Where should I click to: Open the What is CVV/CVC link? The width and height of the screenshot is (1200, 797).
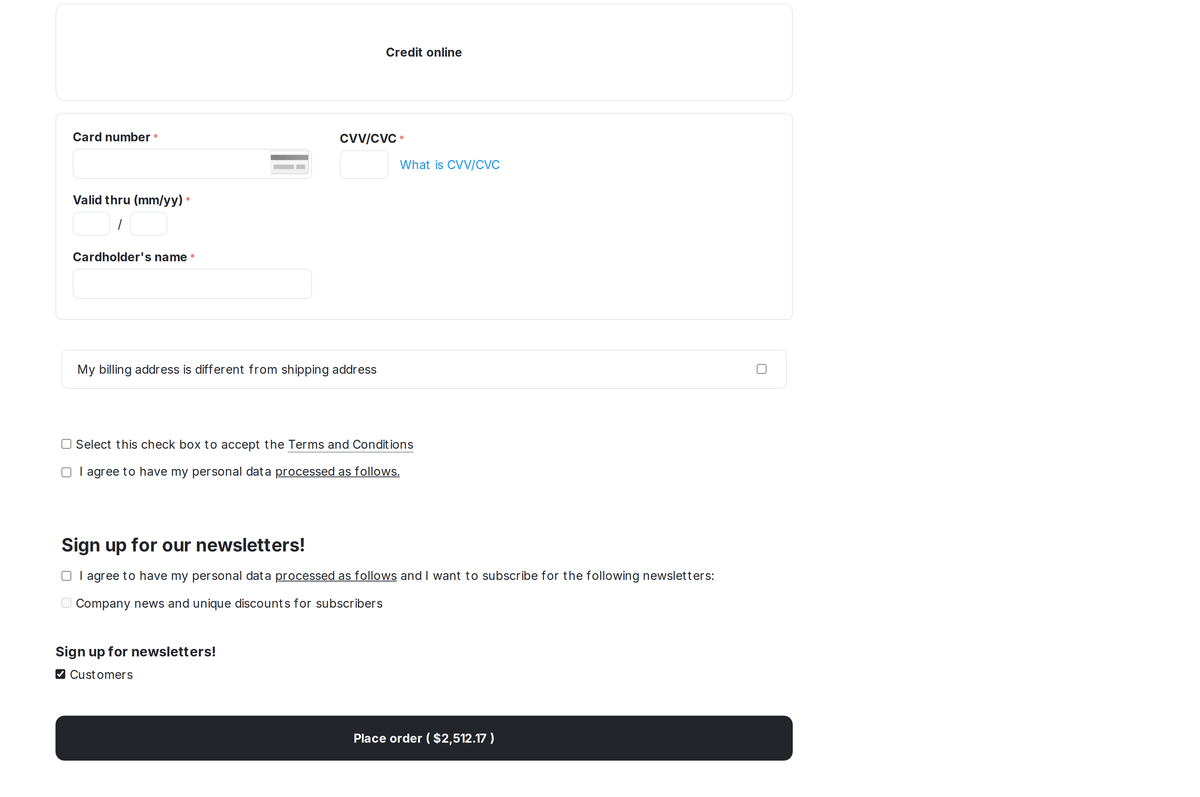[450, 165]
